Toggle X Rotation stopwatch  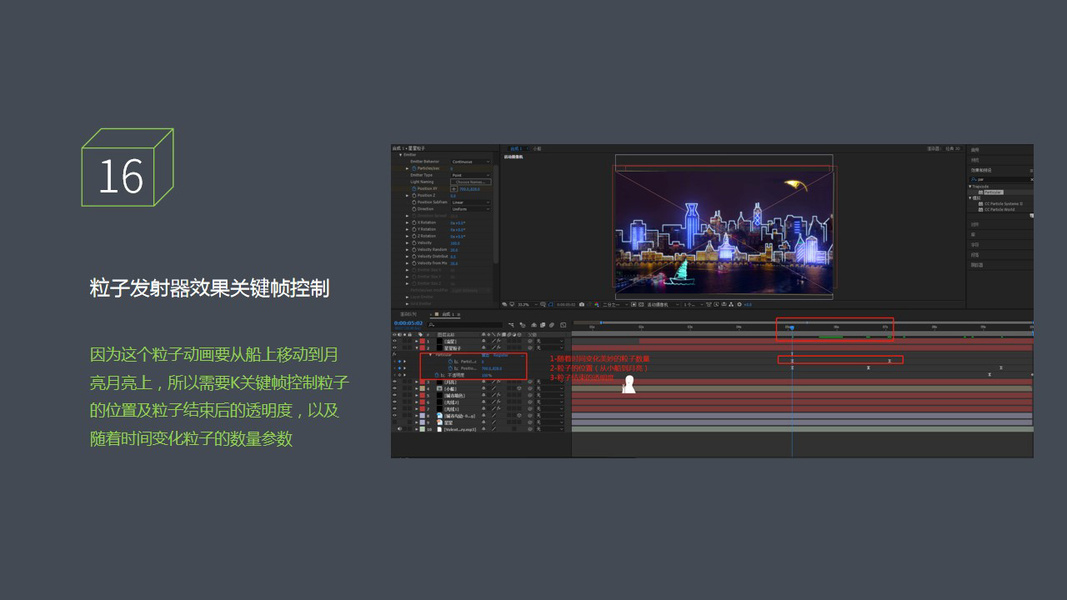pyautogui.click(x=414, y=222)
